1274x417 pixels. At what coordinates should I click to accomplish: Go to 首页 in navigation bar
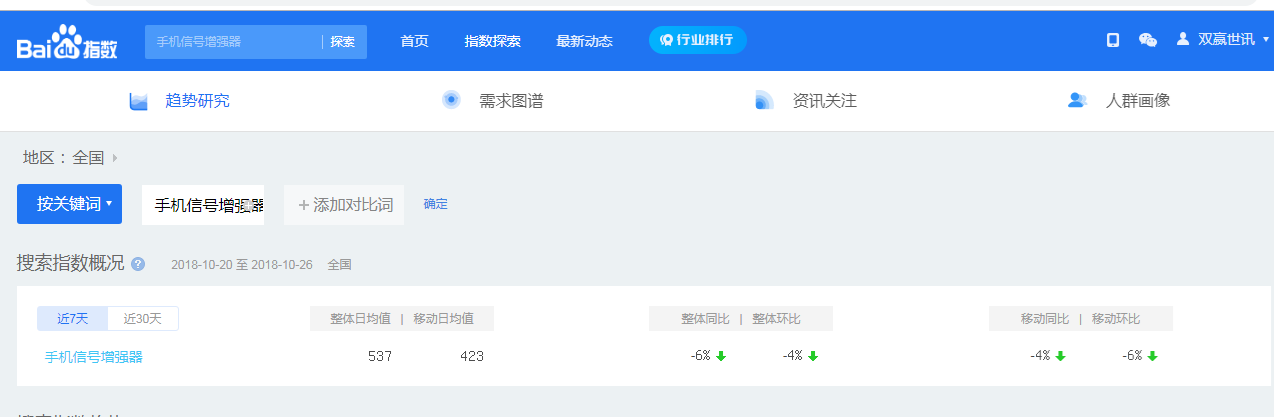tap(414, 41)
